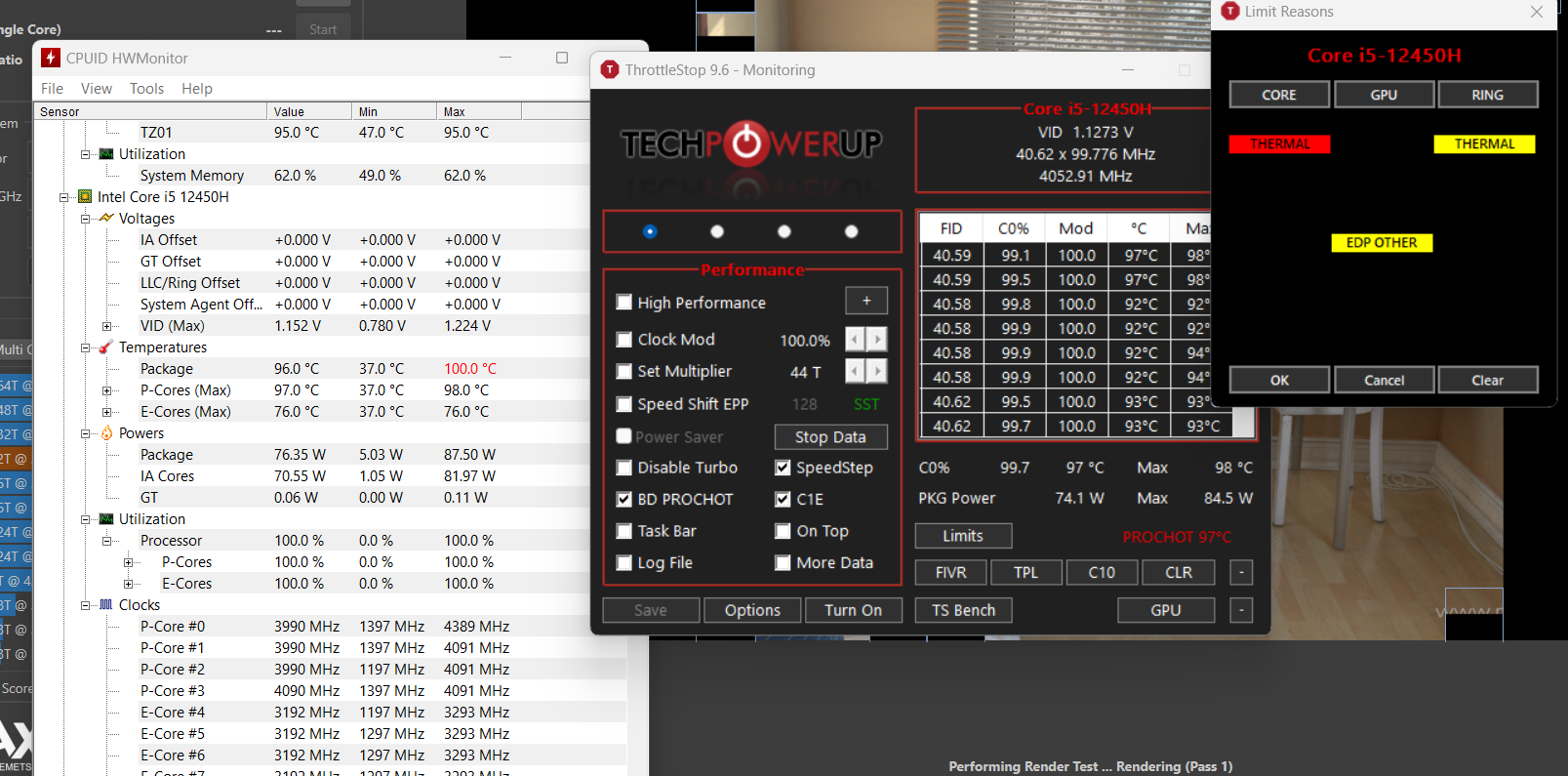
Task: Click the yellow THERMAL indicator
Action: click(1484, 144)
